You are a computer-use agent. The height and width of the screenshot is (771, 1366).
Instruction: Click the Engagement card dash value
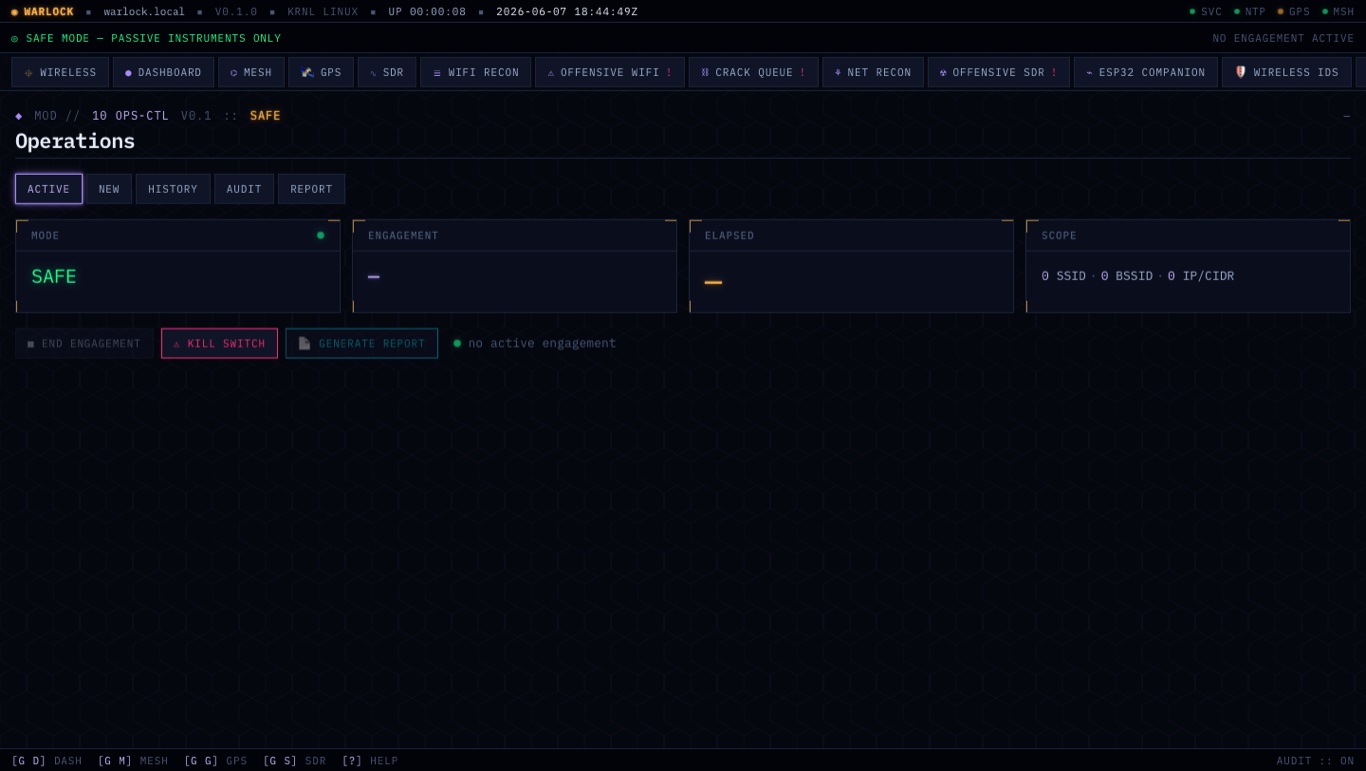click(374, 277)
